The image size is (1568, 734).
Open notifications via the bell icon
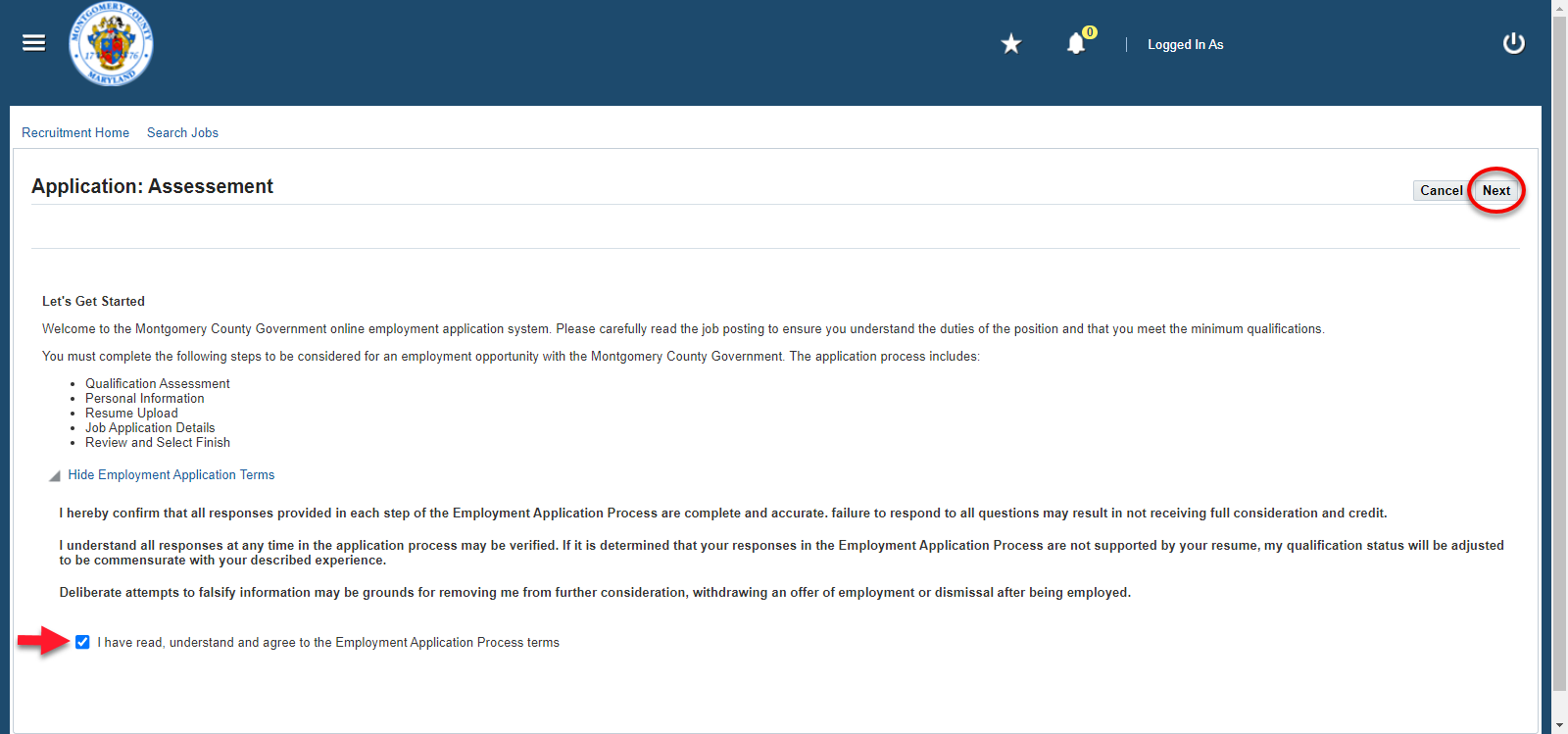coord(1075,45)
